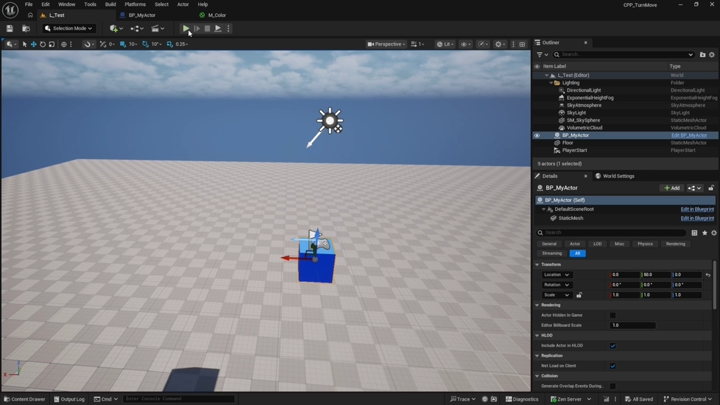Toggle favorites star filter in Details
720x405 pixels.
pyautogui.click(x=704, y=233)
